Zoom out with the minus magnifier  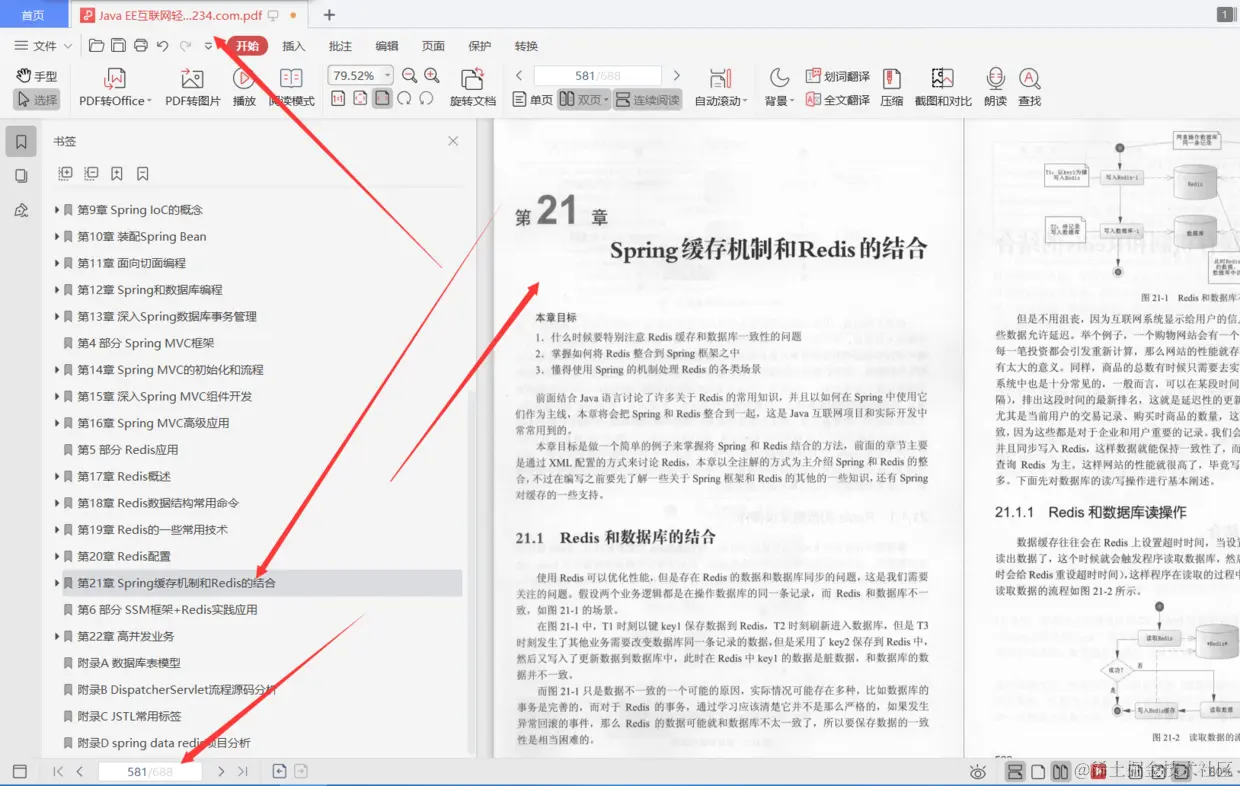[x=409, y=76]
